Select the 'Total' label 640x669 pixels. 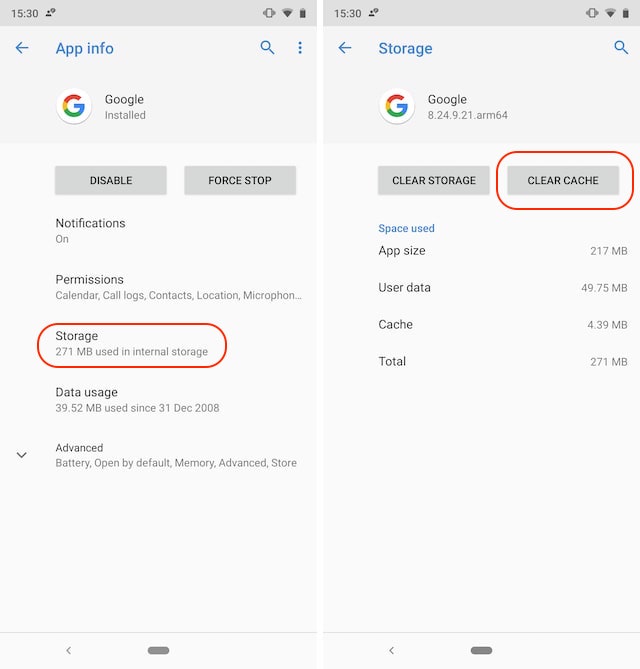pyautogui.click(x=392, y=361)
